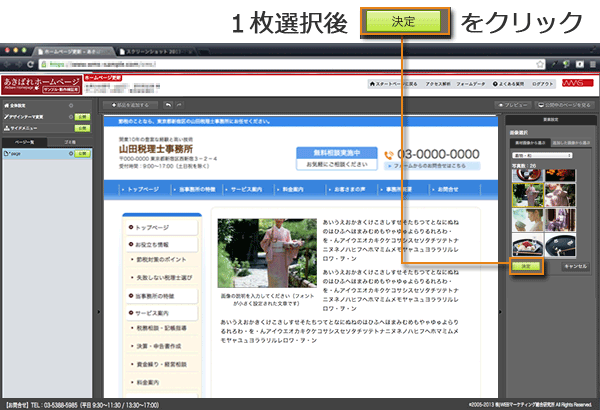The height and width of the screenshot is (410, 600).
Task: Click the キャンセル button in the image panel
Action: point(574,267)
